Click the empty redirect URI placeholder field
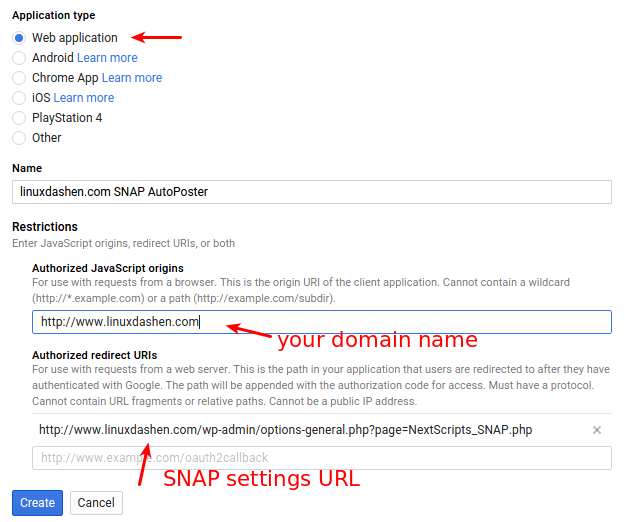625x522 pixels. click(x=321, y=458)
